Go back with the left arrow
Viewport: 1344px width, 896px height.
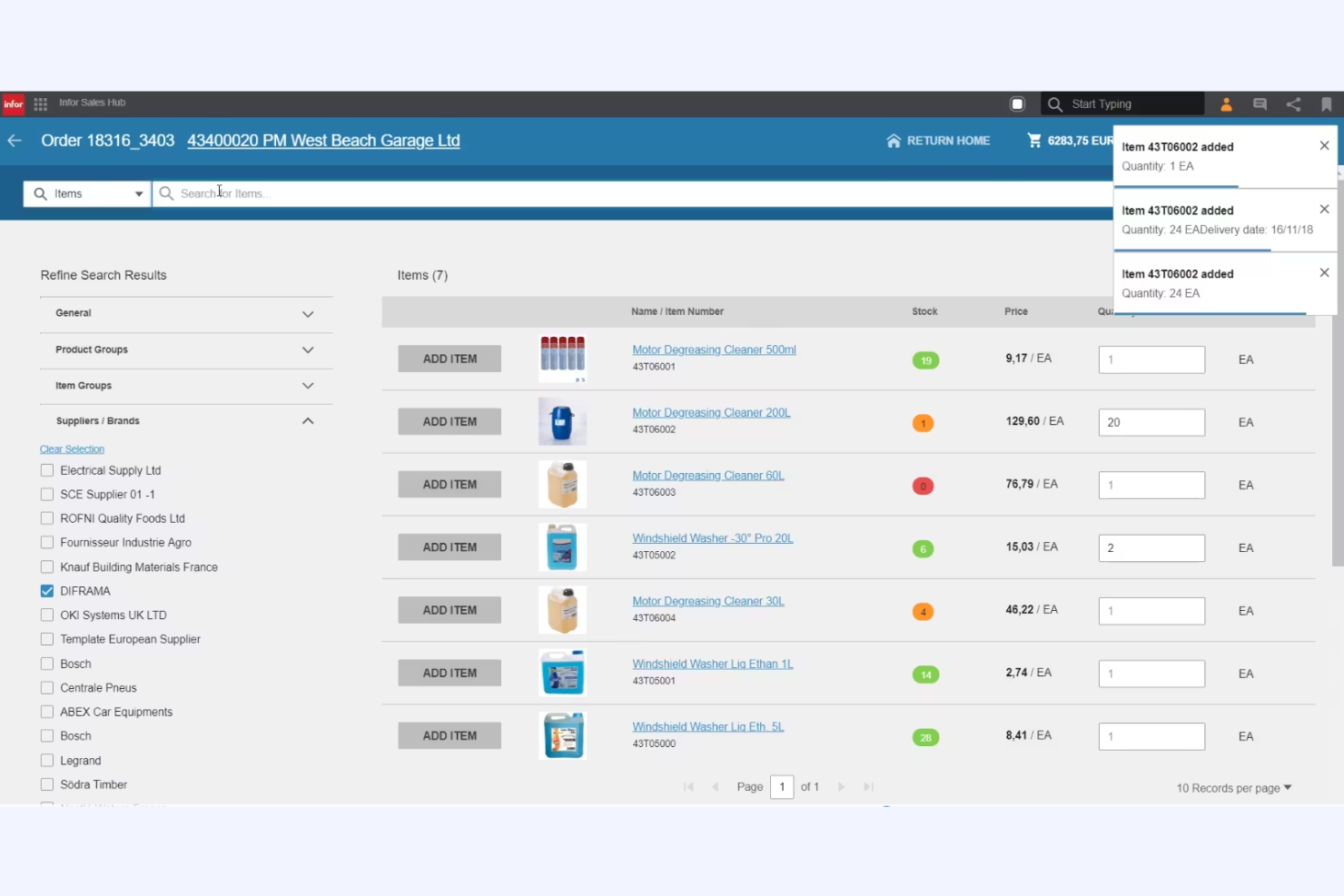[x=15, y=141]
